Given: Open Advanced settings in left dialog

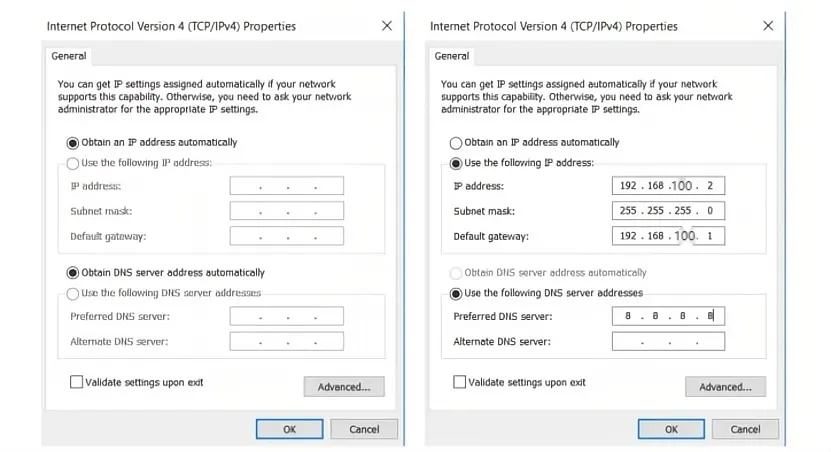Looking at the screenshot, I should pos(344,387).
